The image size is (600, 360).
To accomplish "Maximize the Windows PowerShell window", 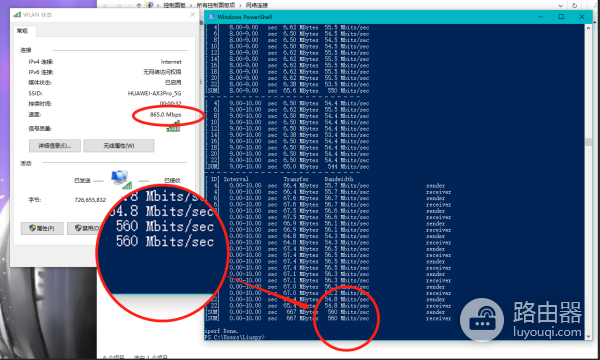I will pyautogui.click(x=561, y=17).
